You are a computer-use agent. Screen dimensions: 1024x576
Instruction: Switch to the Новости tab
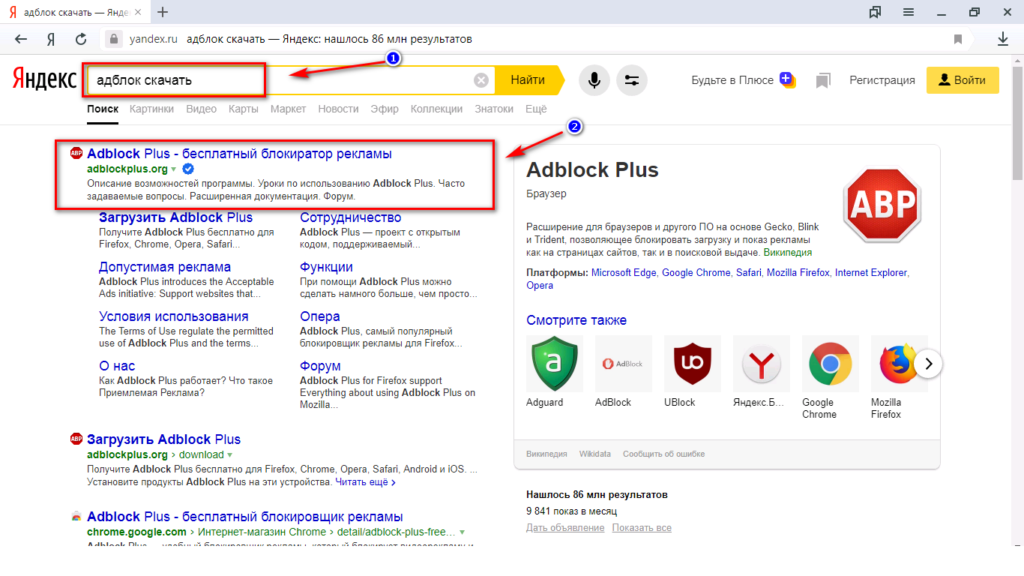coord(338,109)
